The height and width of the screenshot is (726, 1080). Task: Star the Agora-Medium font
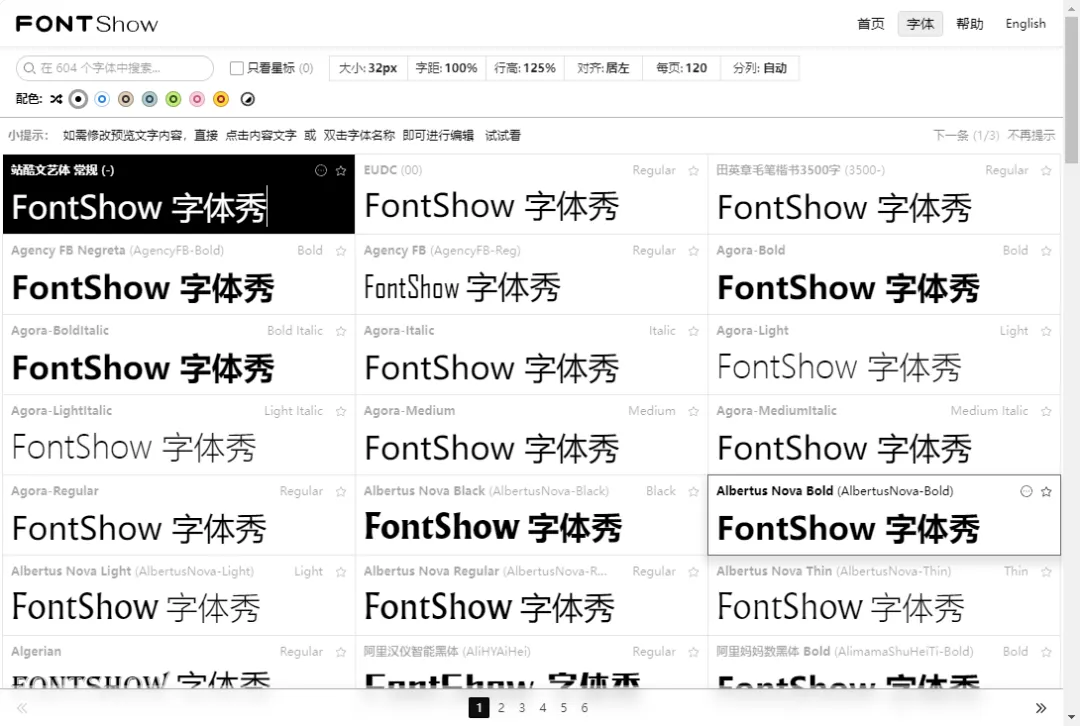tap(694, 411)
